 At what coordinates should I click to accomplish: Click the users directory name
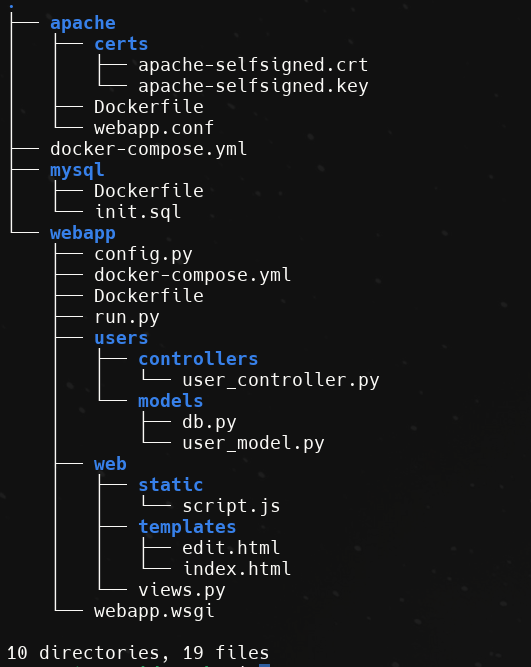point(121,338)
